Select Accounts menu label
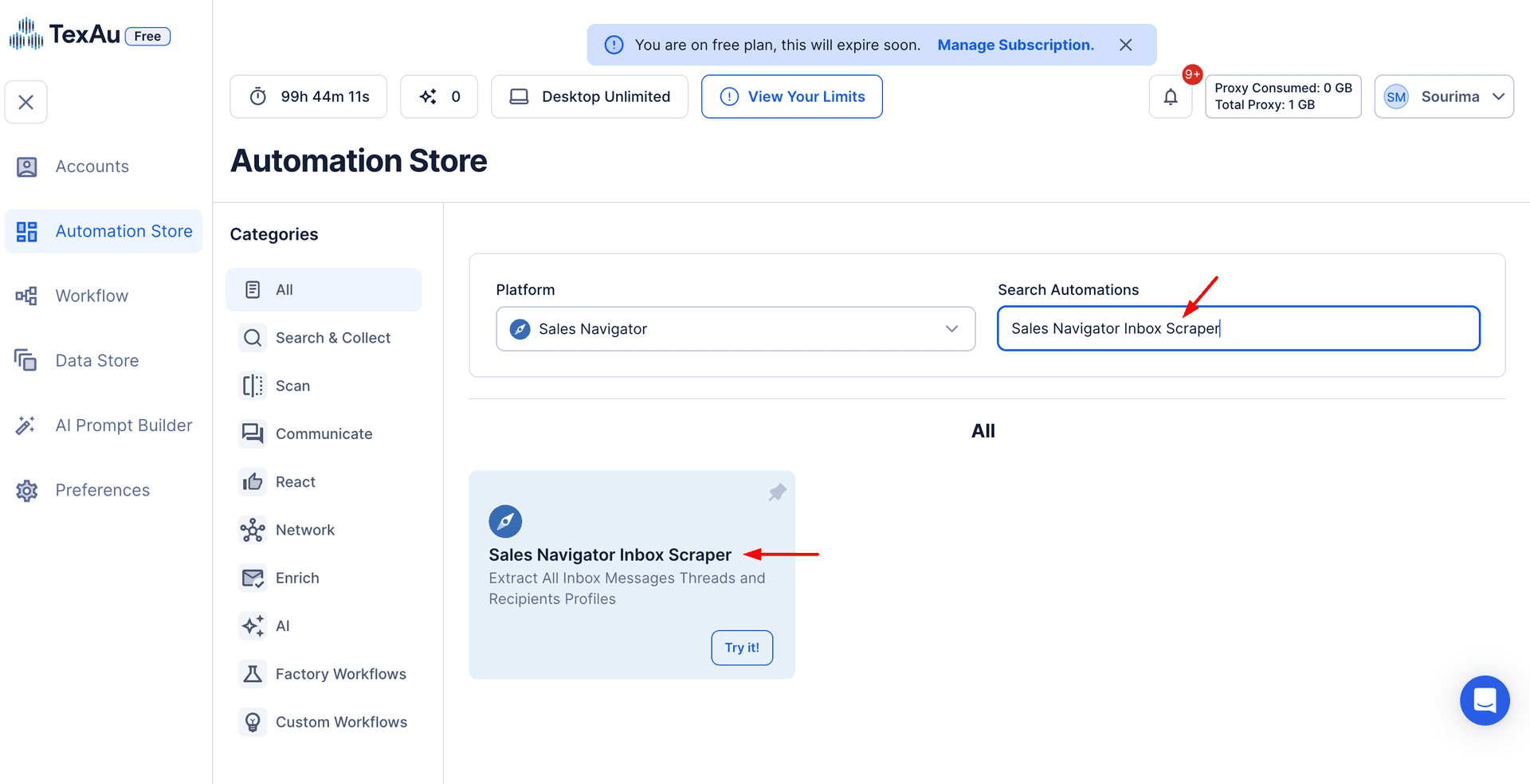The height and width of the screenshot is (784, 1530). point(92,167)
